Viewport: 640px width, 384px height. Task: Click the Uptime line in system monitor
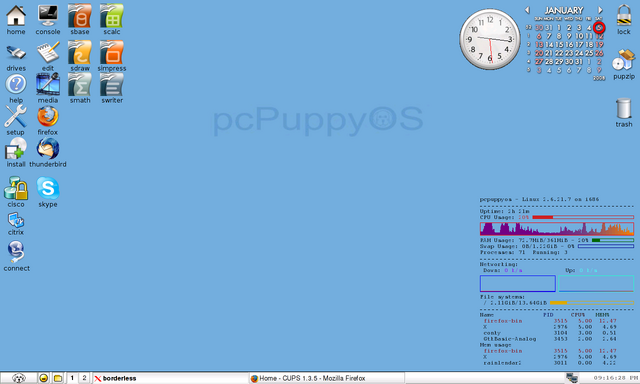click(504, 211)
